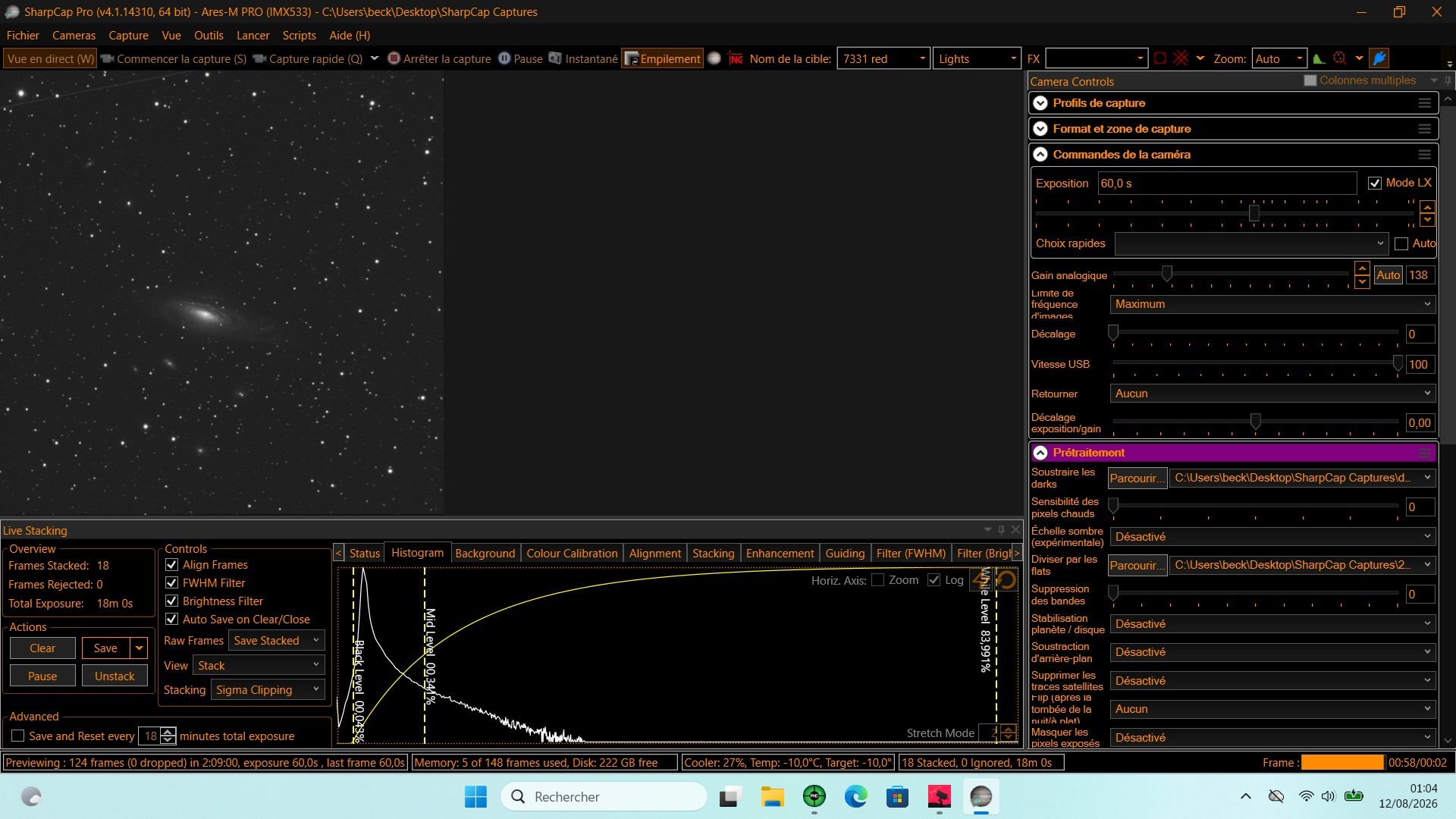The image size is (1456, 819).
Task: Open the Scripts menu
Action: pos(299,36)
